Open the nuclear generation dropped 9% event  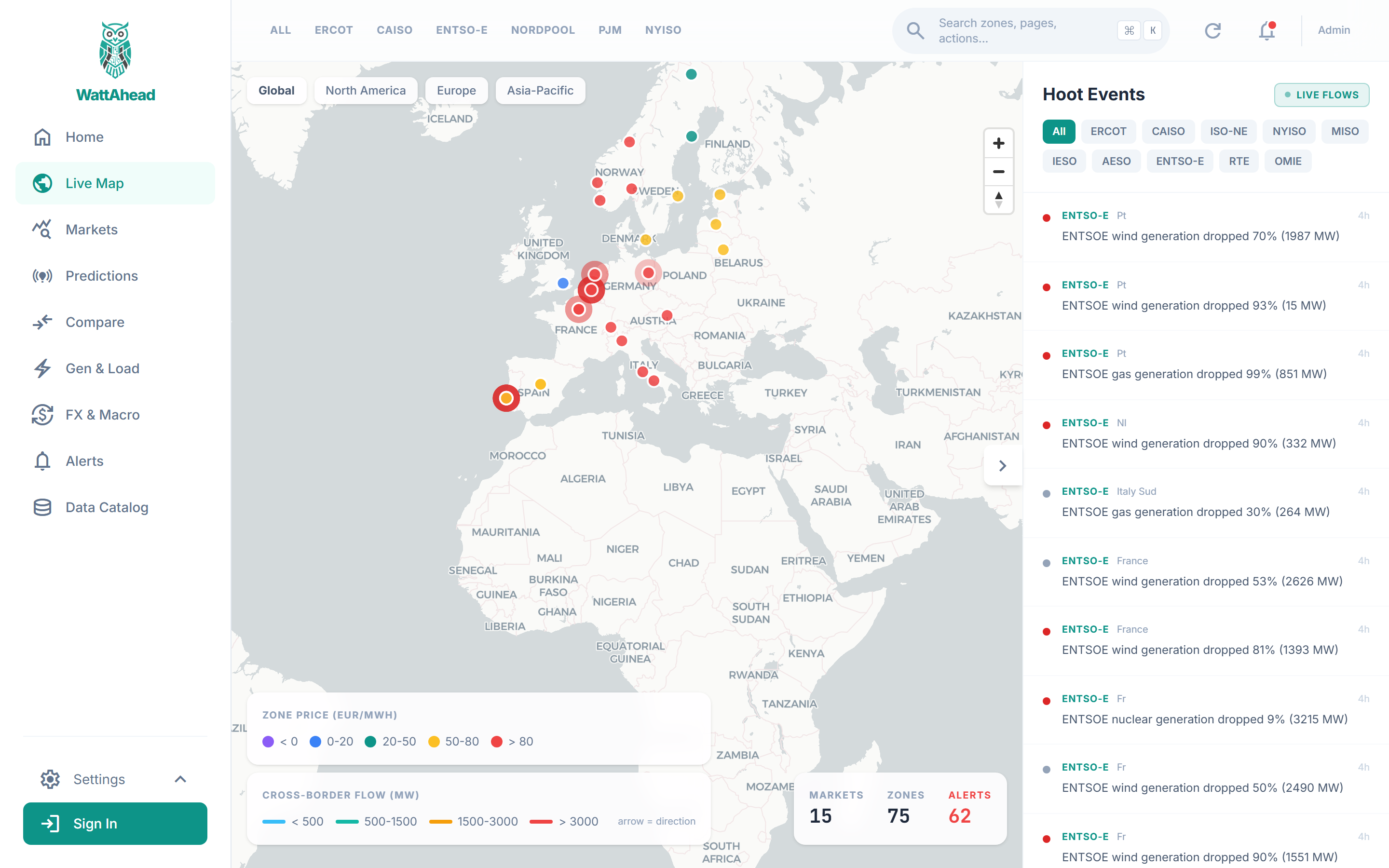click(1205, 710)
